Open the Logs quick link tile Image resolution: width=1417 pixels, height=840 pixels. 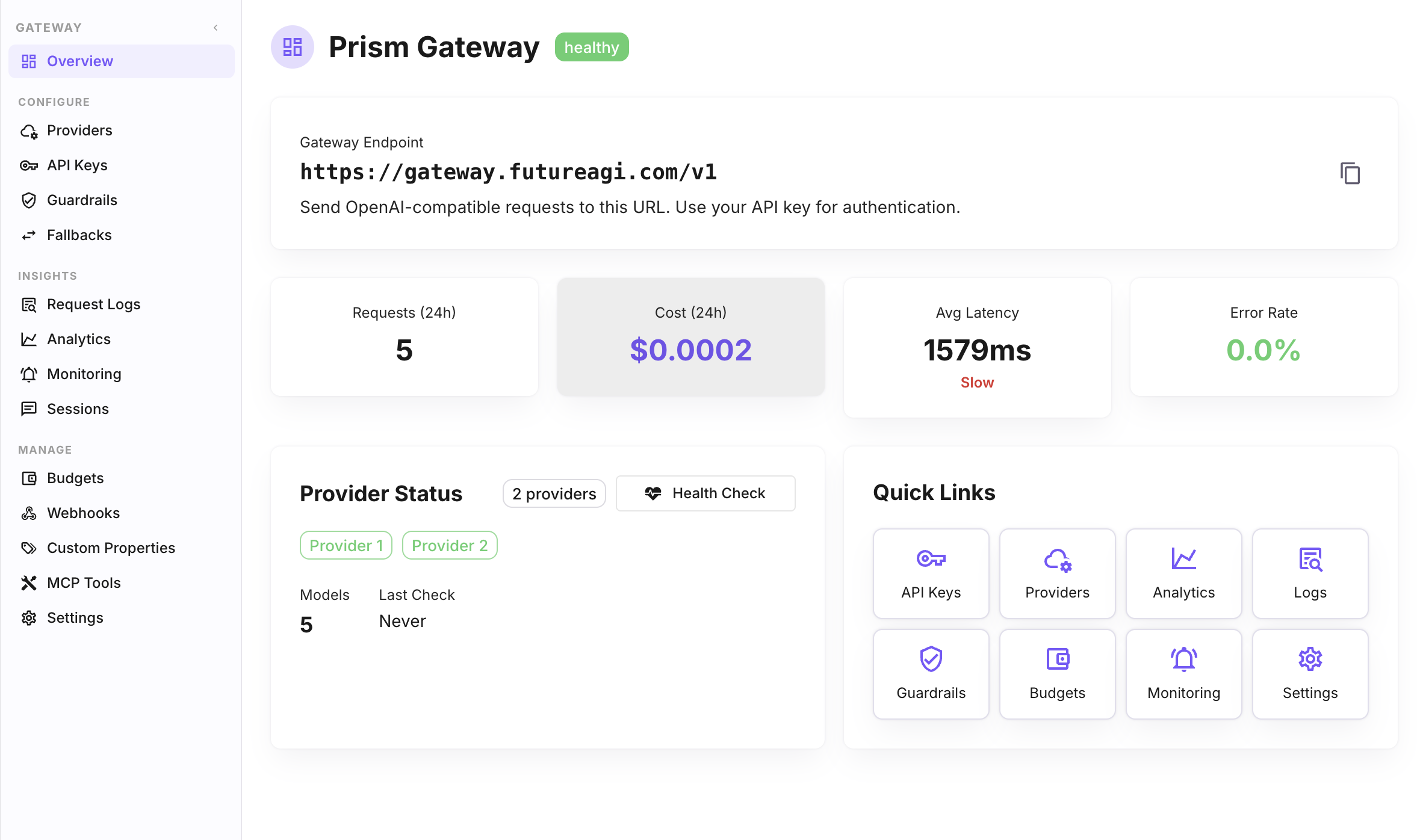(x=1310, y=573)
